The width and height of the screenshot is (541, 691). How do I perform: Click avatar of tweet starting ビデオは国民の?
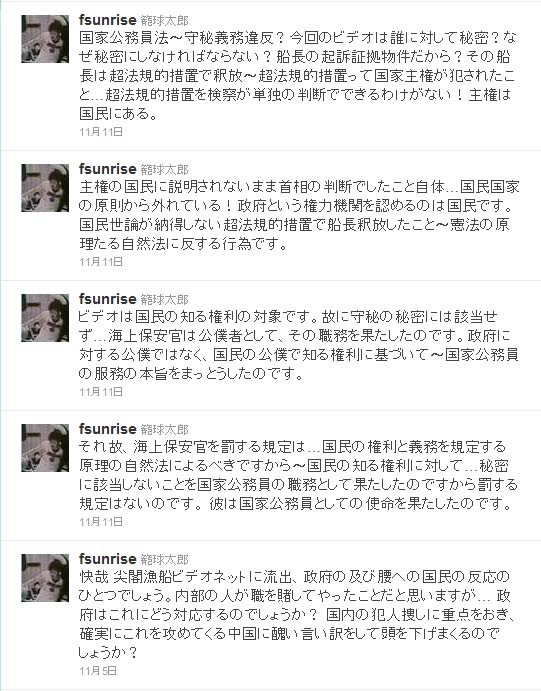[x=45, y=318]
